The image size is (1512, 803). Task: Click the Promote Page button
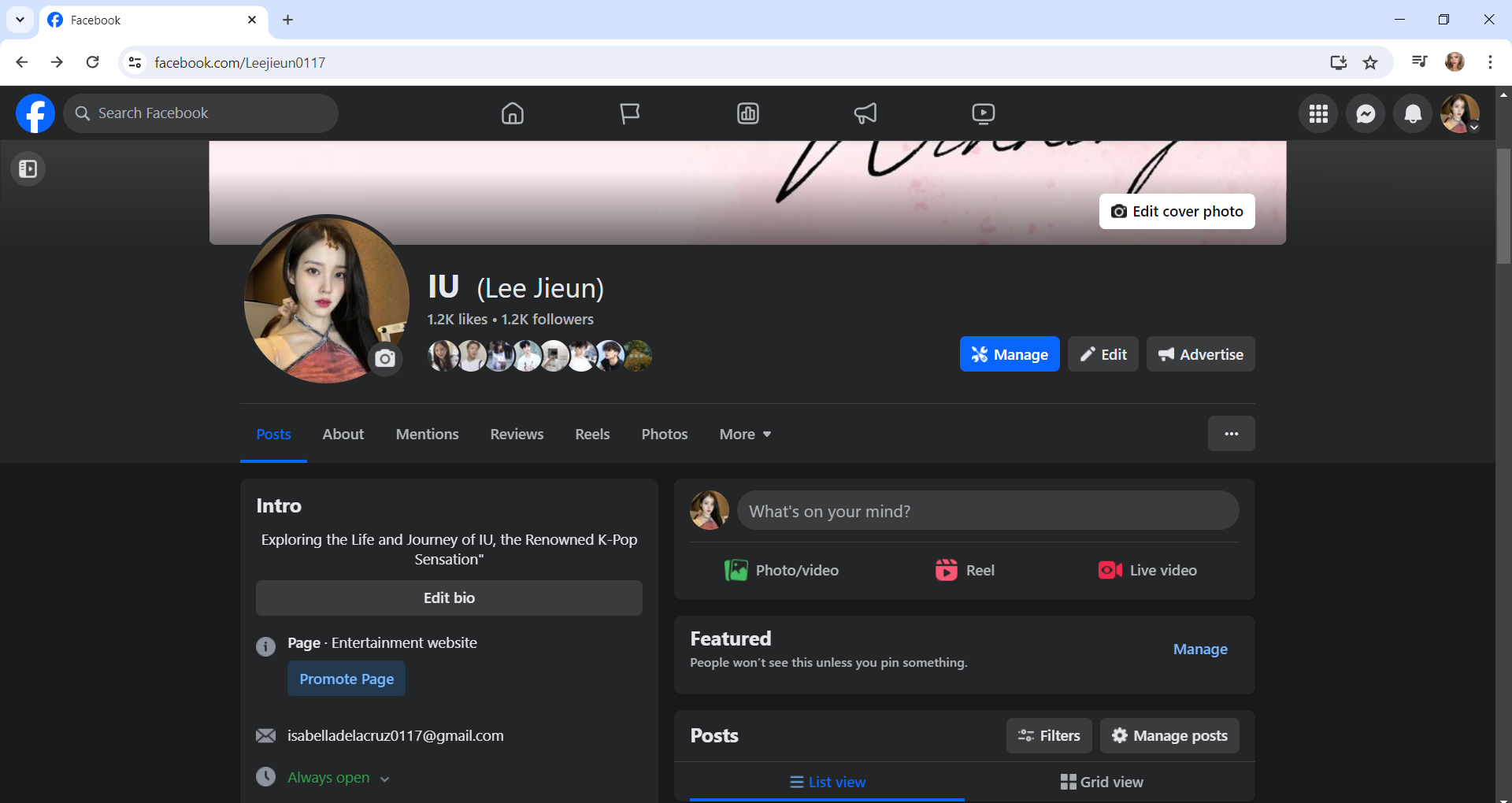click(x=346, y=679)
